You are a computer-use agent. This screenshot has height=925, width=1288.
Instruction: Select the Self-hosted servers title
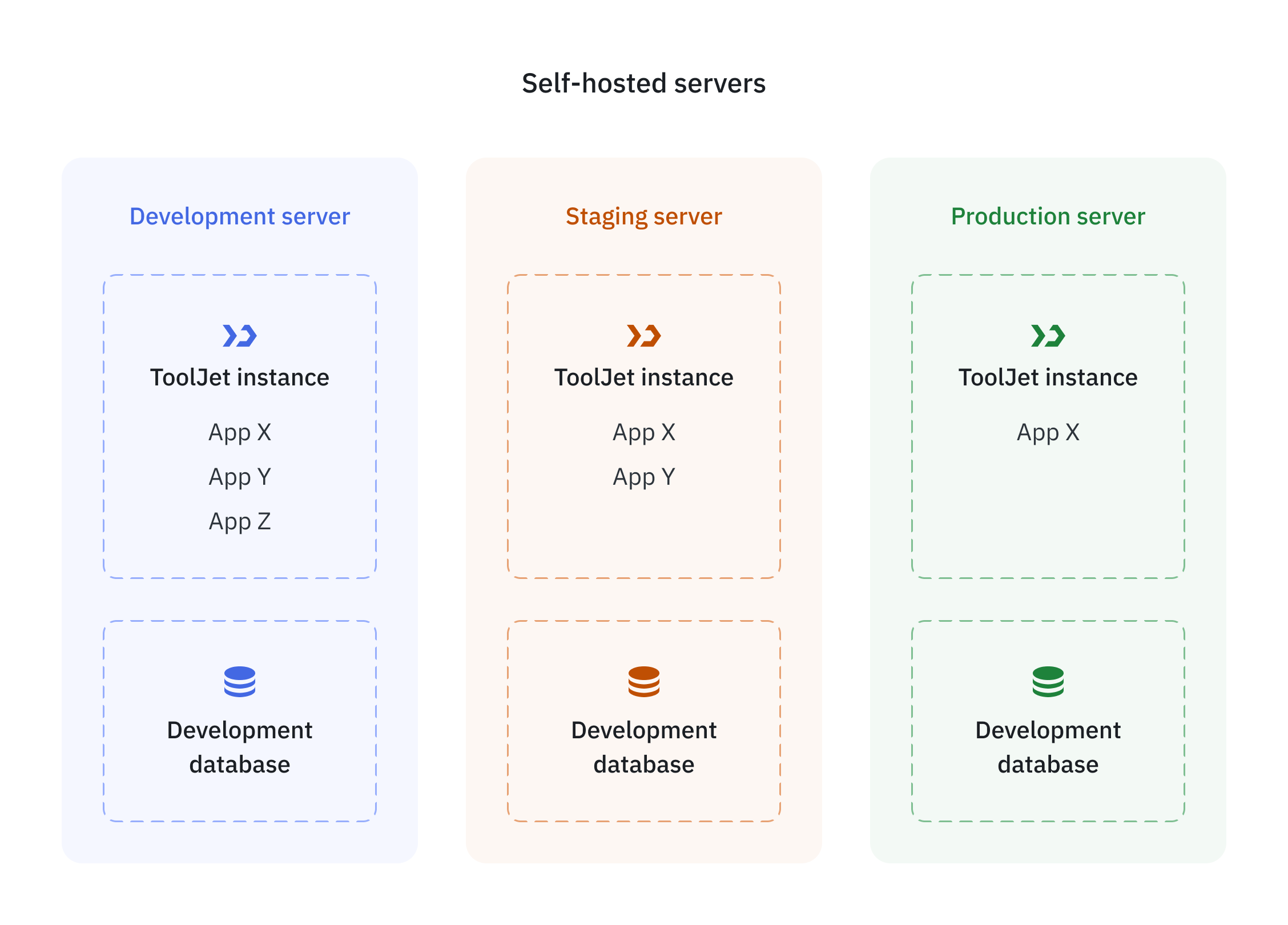click(643, 83)
